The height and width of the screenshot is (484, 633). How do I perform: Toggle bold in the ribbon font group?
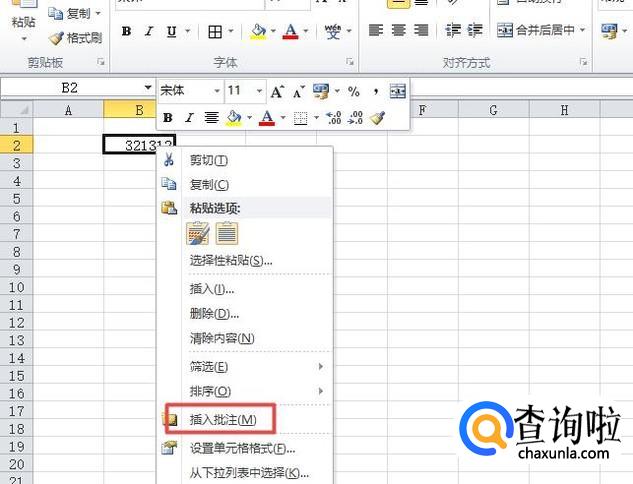pos(126,32)
